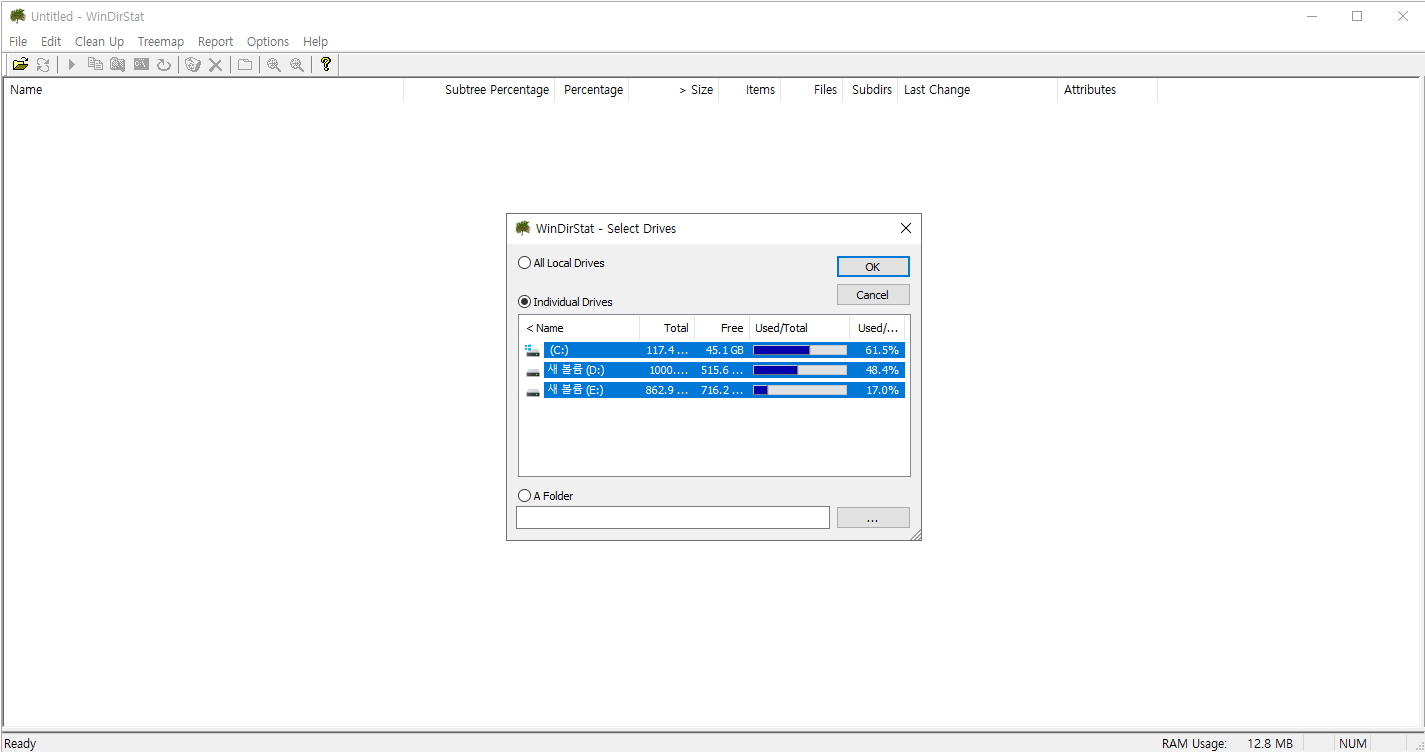Open the Report menu
This screenshot has height=752, width=1425.
click(x=215, y=41)
